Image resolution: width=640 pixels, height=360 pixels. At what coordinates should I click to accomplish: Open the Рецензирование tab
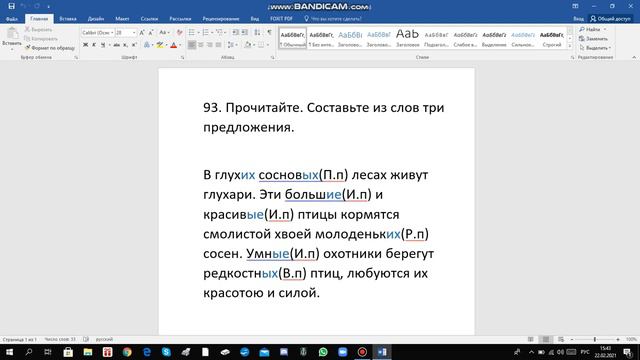click(221, 19)
